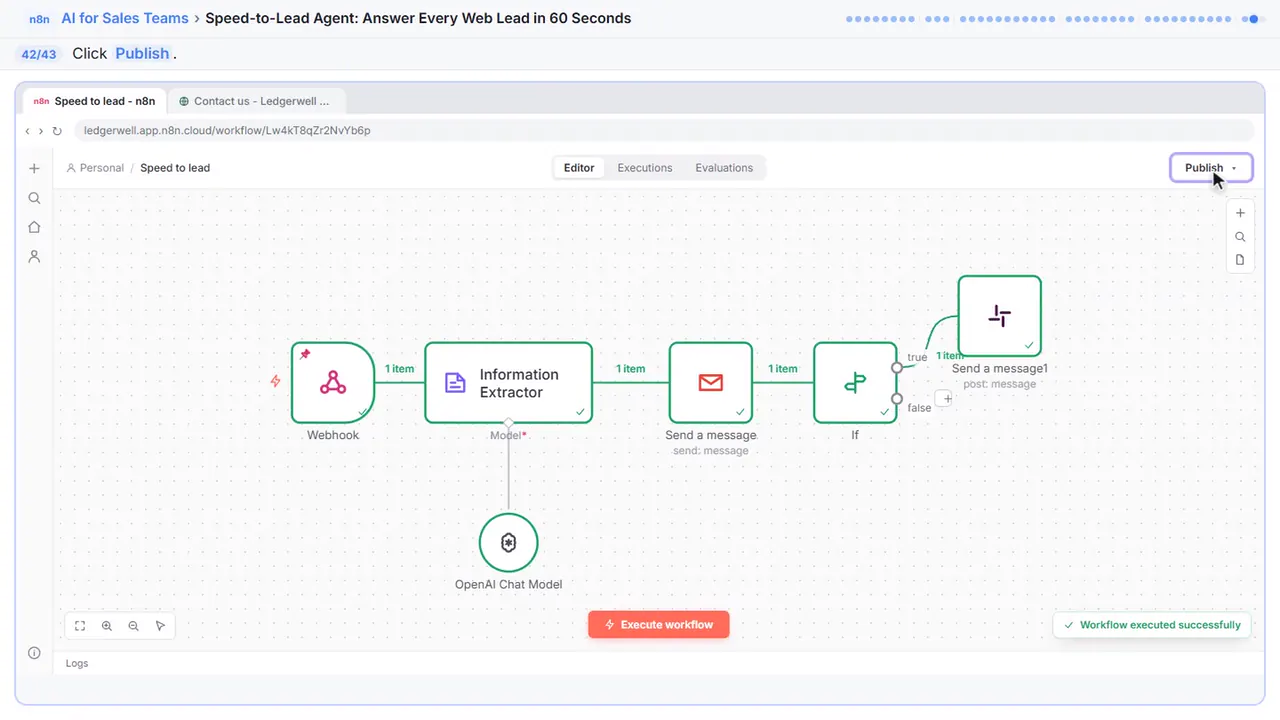Open the Personal breadcrumb link
The width and height of the screenshot is (1280, 720).
click(x=95, y=168)
